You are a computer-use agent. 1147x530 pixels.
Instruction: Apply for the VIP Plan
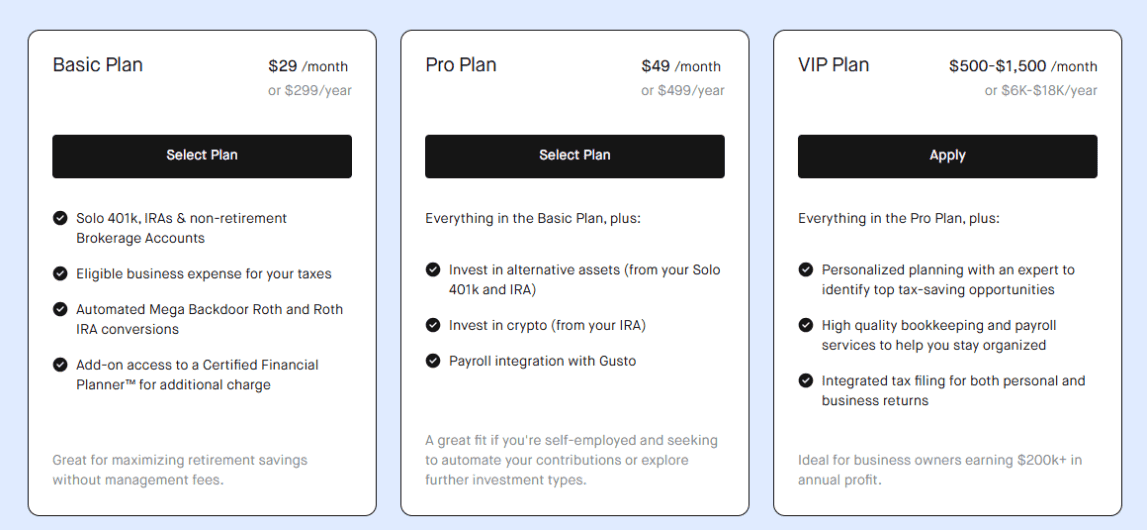(947, 156)
